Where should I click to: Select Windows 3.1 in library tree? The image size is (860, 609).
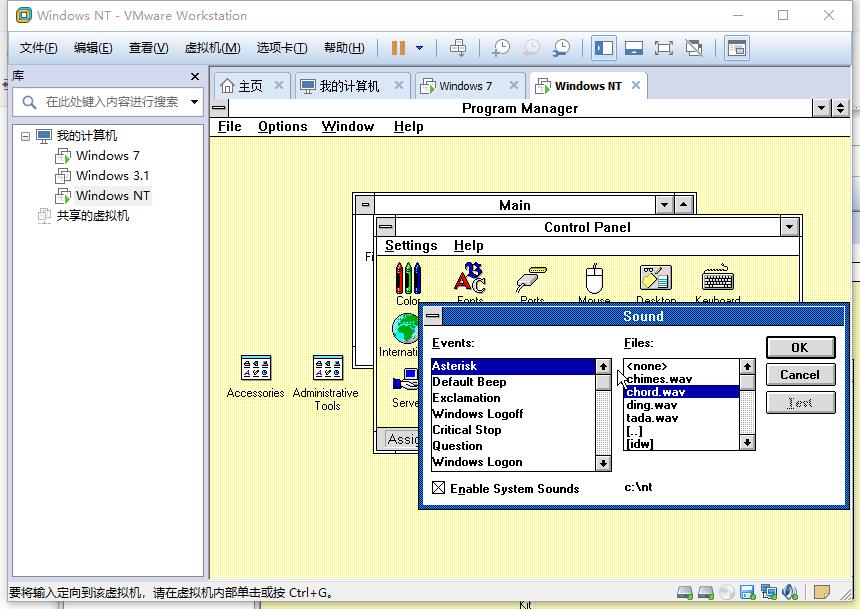point(112,176)
